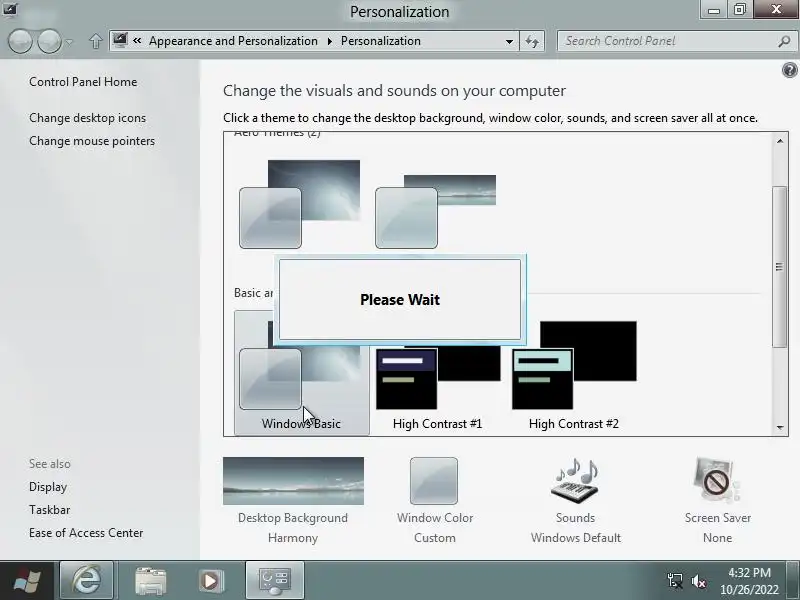Open the clock showing 4:32 PM

point(749,581)
